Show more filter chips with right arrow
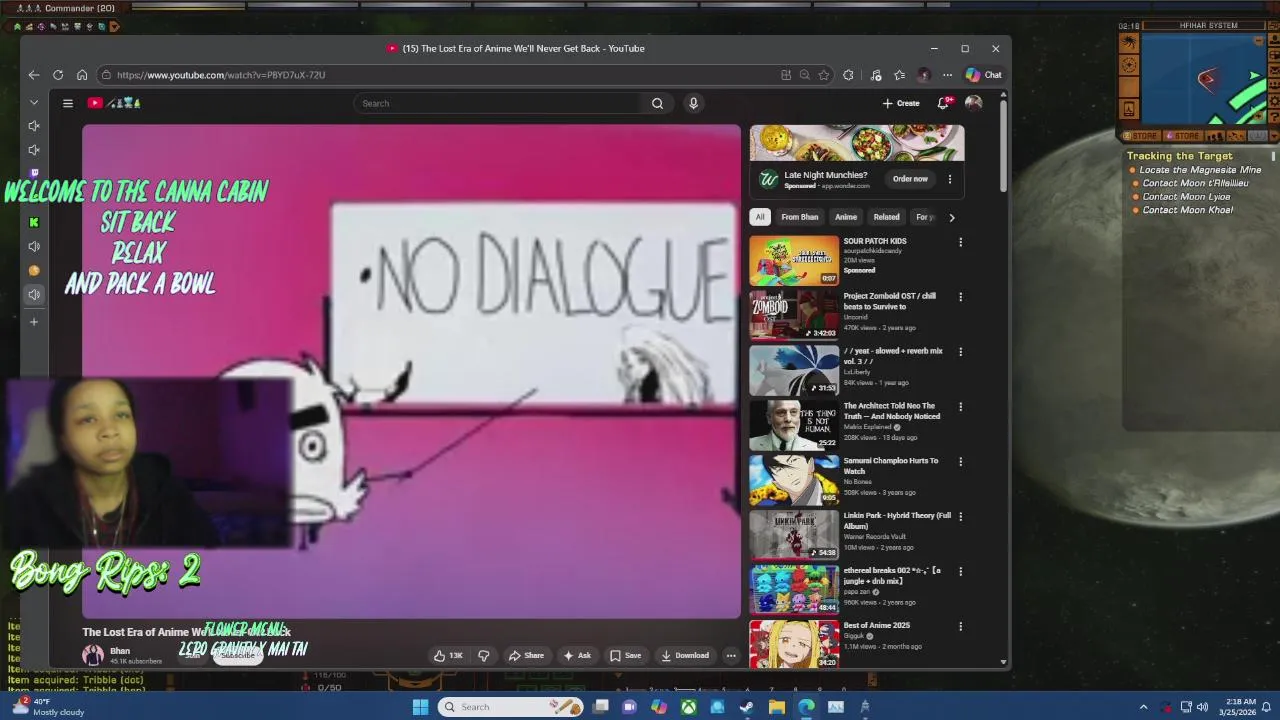Image resolution: width=1280 pixels, height=720 pixels. (951, 217)
